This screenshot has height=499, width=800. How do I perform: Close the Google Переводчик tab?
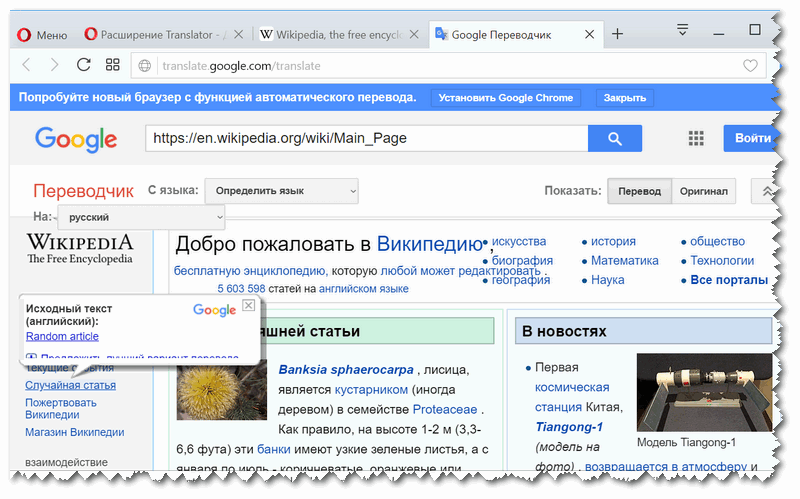point(589,35)
